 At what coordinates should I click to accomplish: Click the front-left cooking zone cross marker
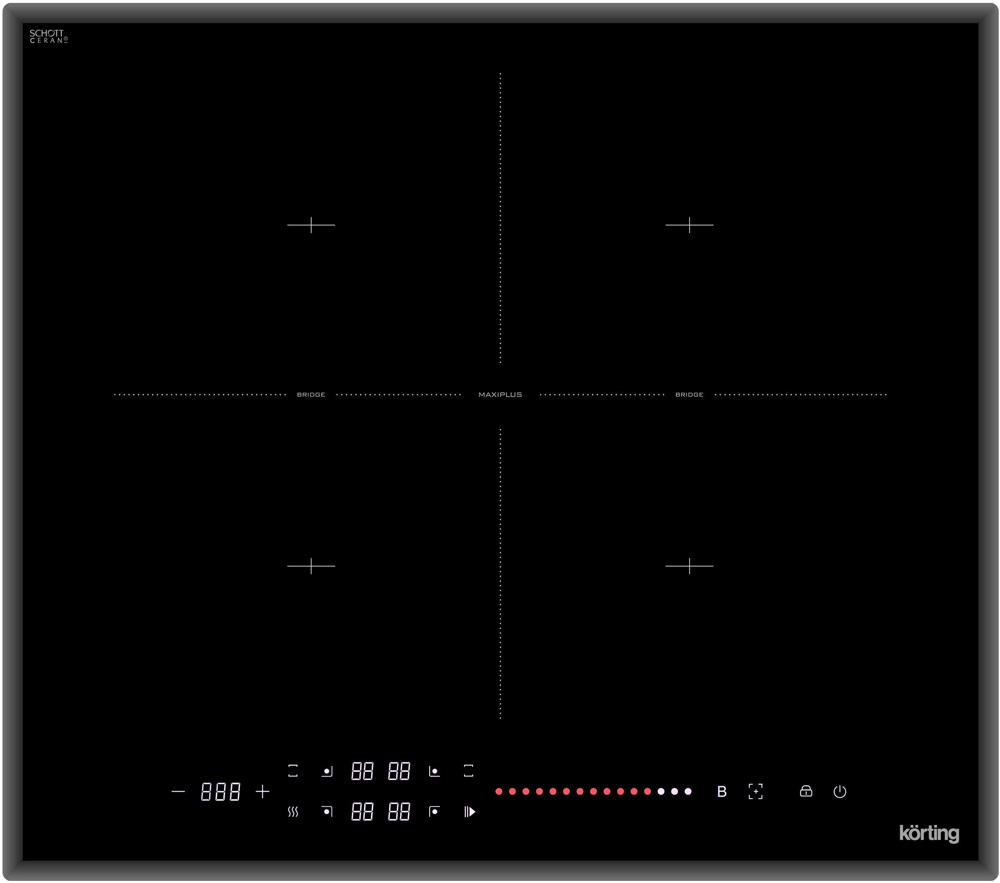pyautogui.click(x=311, y=566)
